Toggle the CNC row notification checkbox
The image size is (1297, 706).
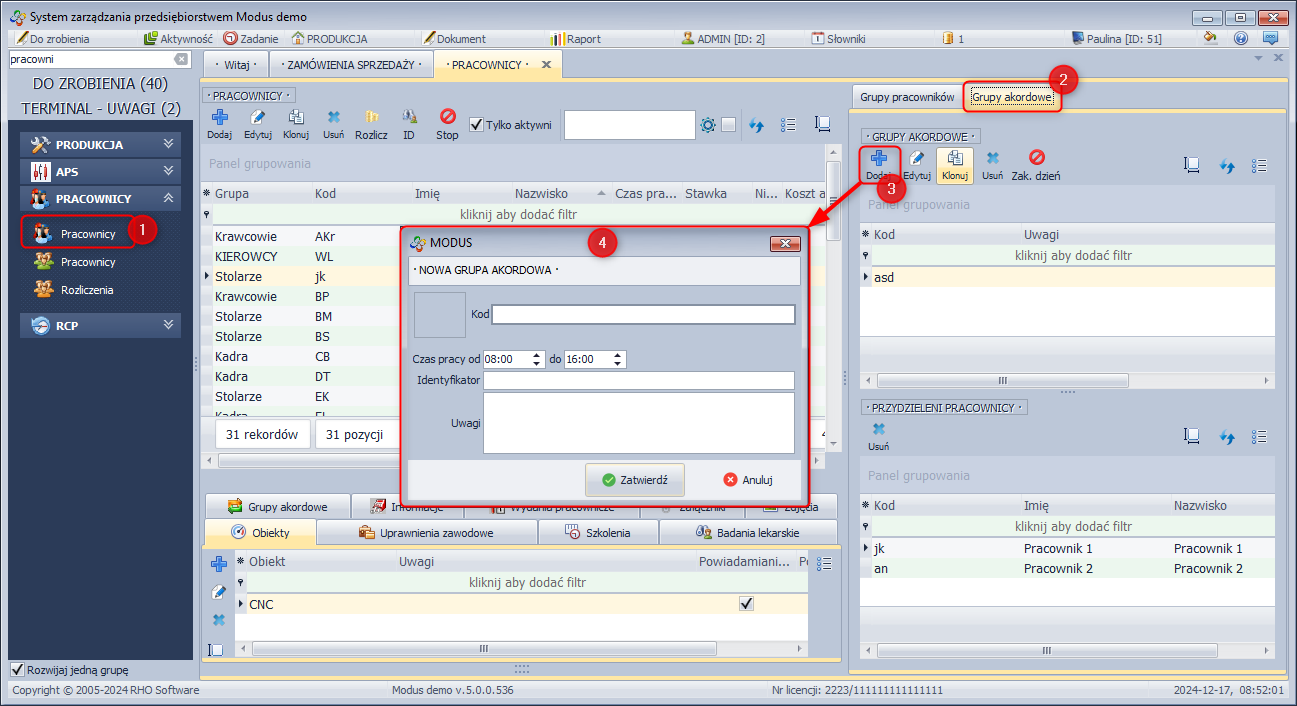[x=745, y=604]
